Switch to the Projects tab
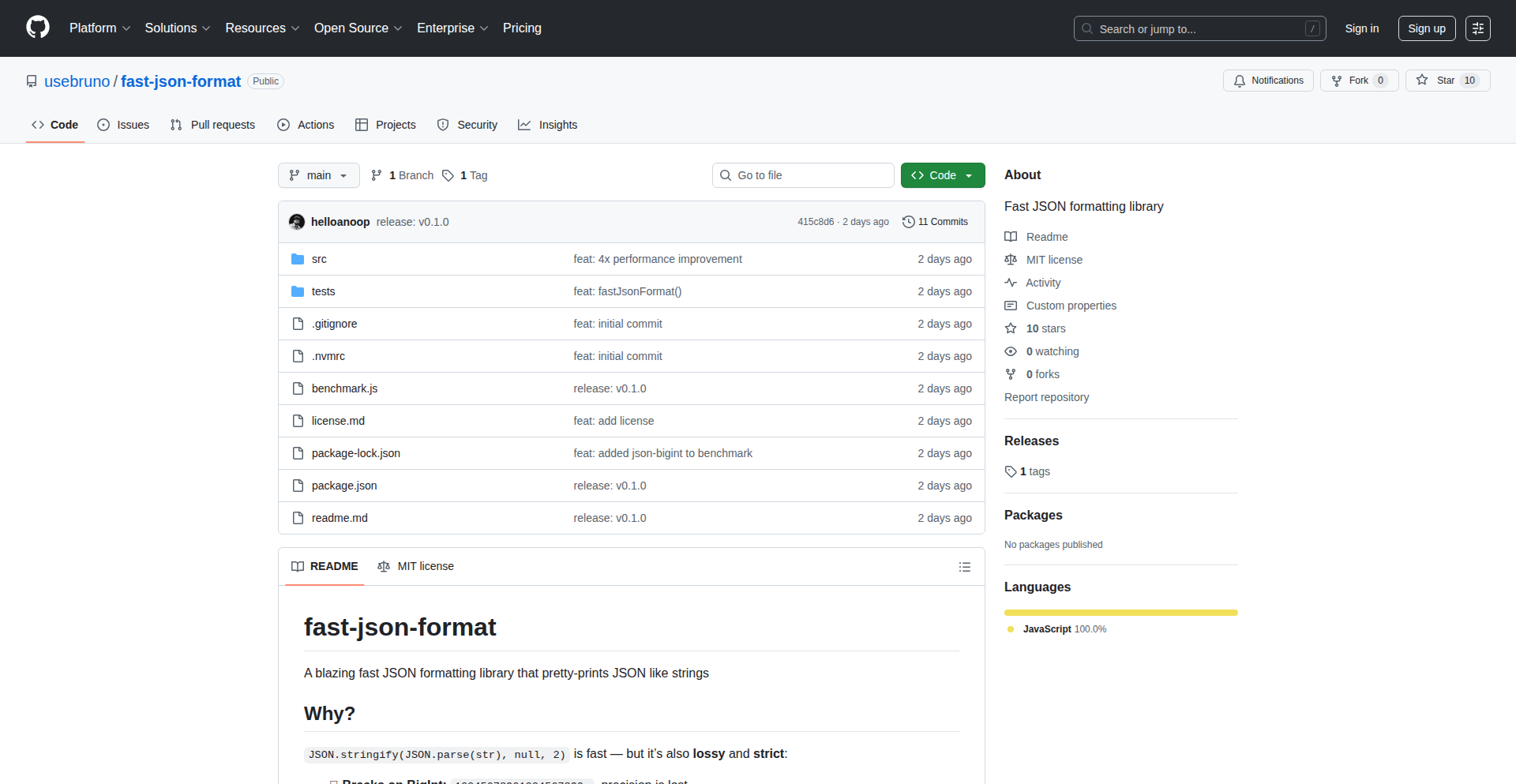 point(386,125)
